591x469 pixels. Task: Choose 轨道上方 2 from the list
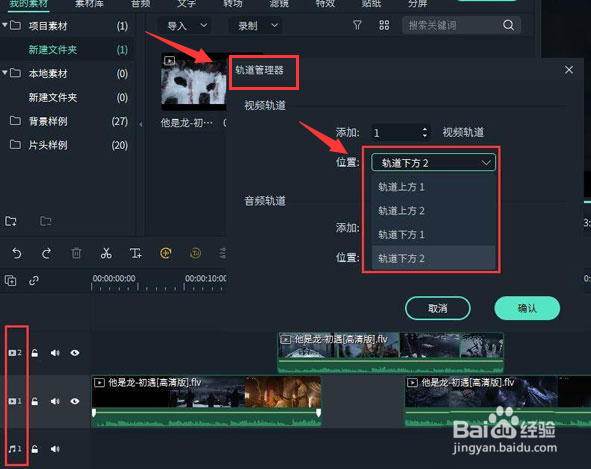coord(433,210)
